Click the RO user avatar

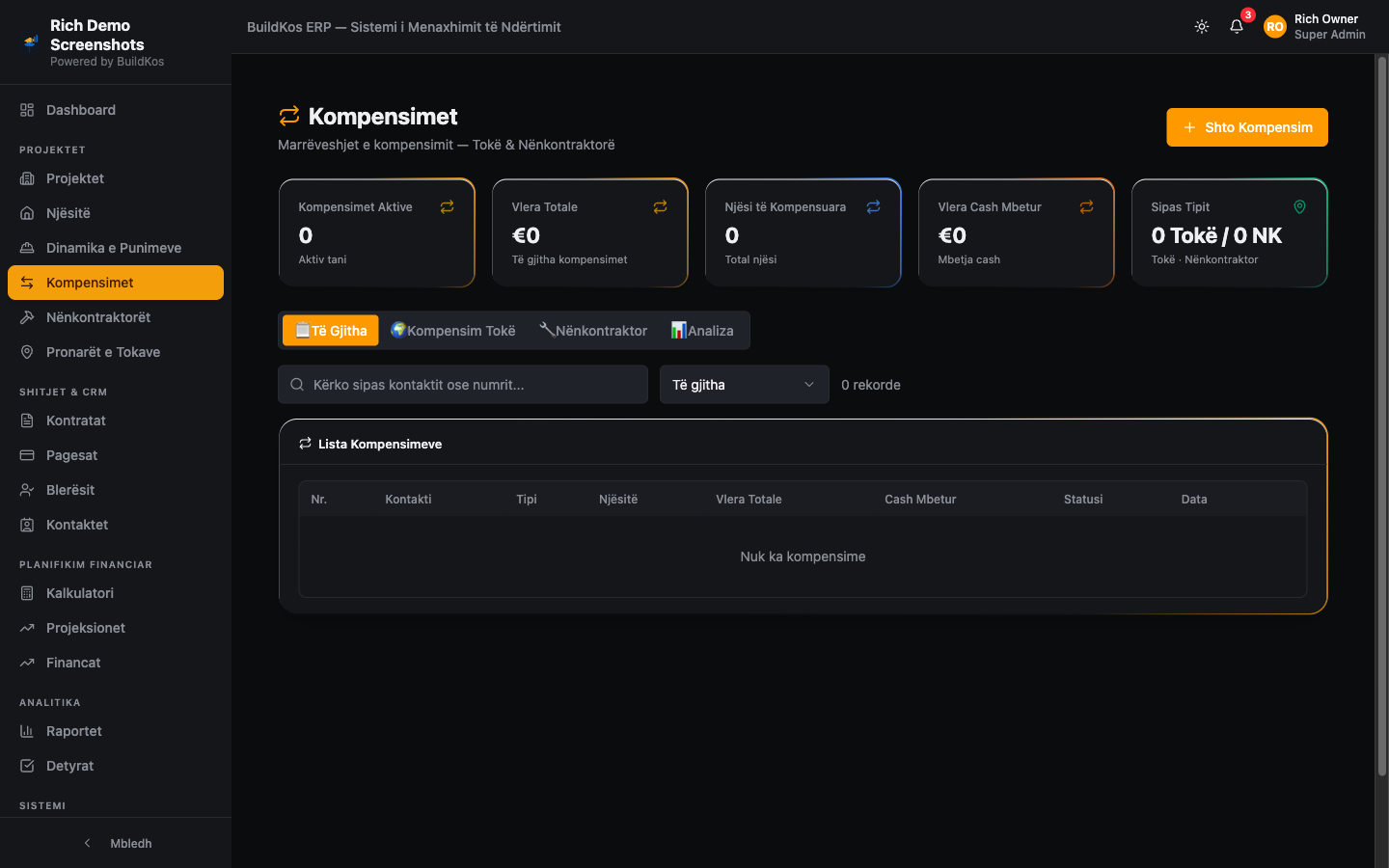1275,27
